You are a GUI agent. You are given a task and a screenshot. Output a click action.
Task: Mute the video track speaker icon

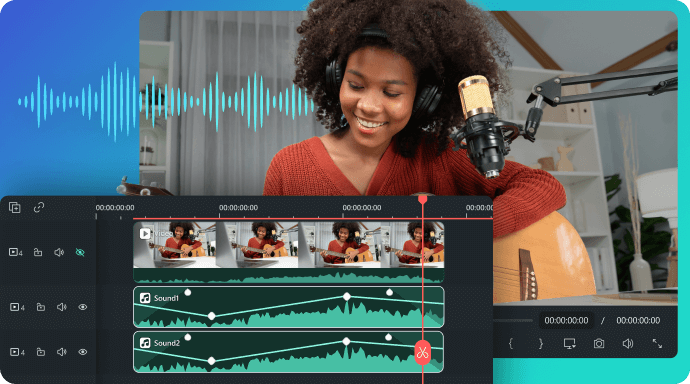click(x=59, y=252)
